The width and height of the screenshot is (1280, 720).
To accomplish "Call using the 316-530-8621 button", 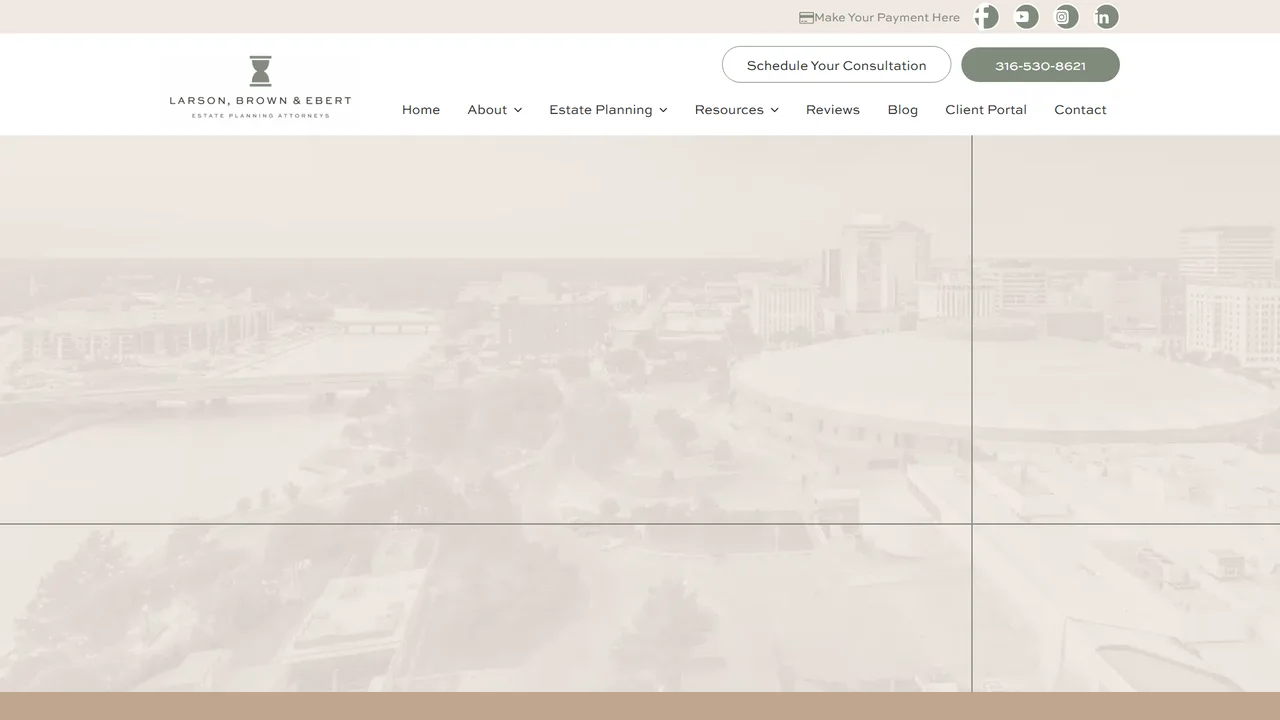I will click(1040, 65).
